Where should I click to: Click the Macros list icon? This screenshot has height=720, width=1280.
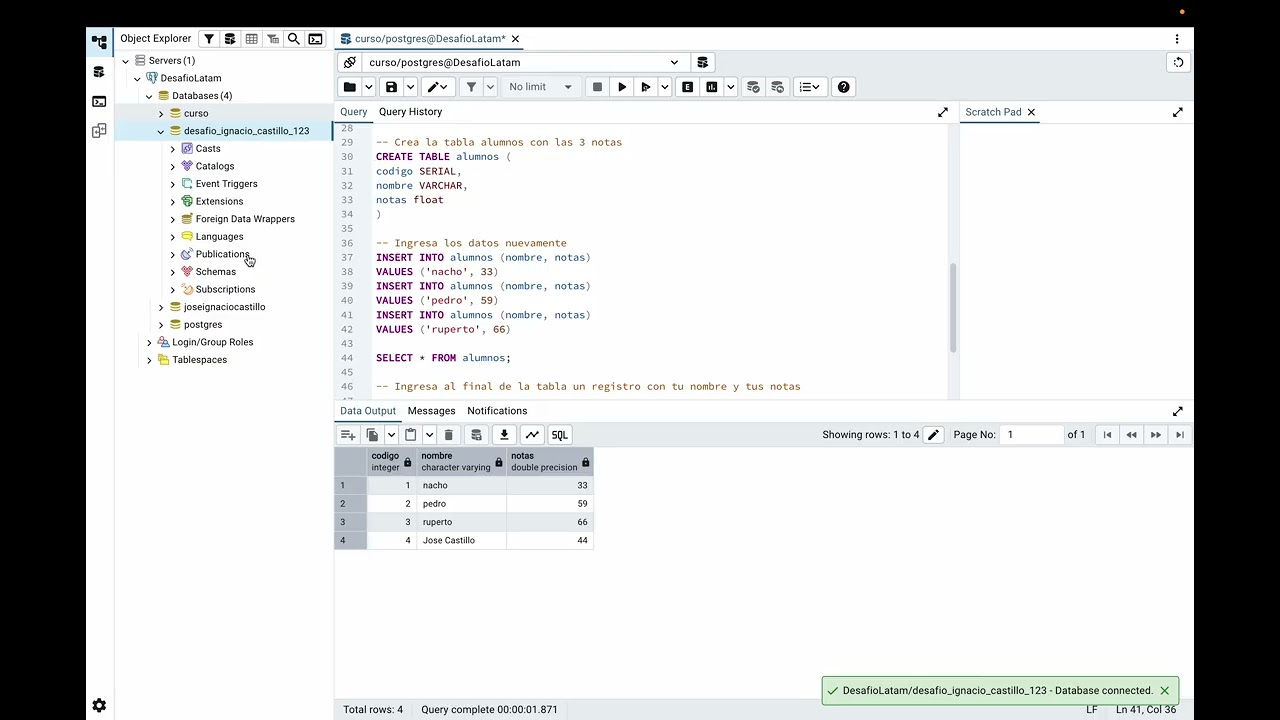[x=810, y=87]
